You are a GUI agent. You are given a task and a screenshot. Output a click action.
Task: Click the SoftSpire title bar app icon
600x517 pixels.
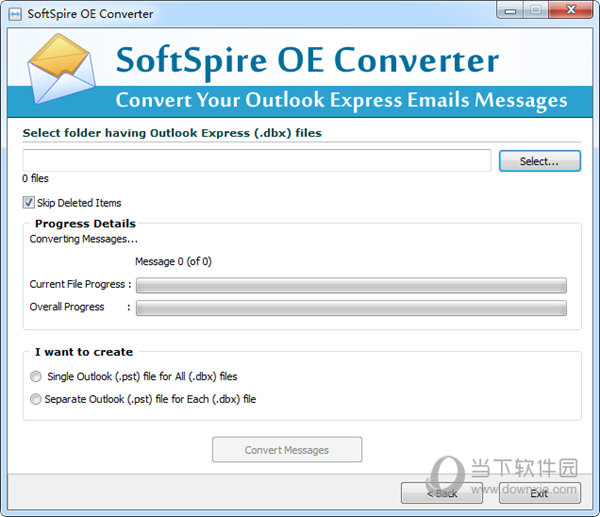[15, 14]
